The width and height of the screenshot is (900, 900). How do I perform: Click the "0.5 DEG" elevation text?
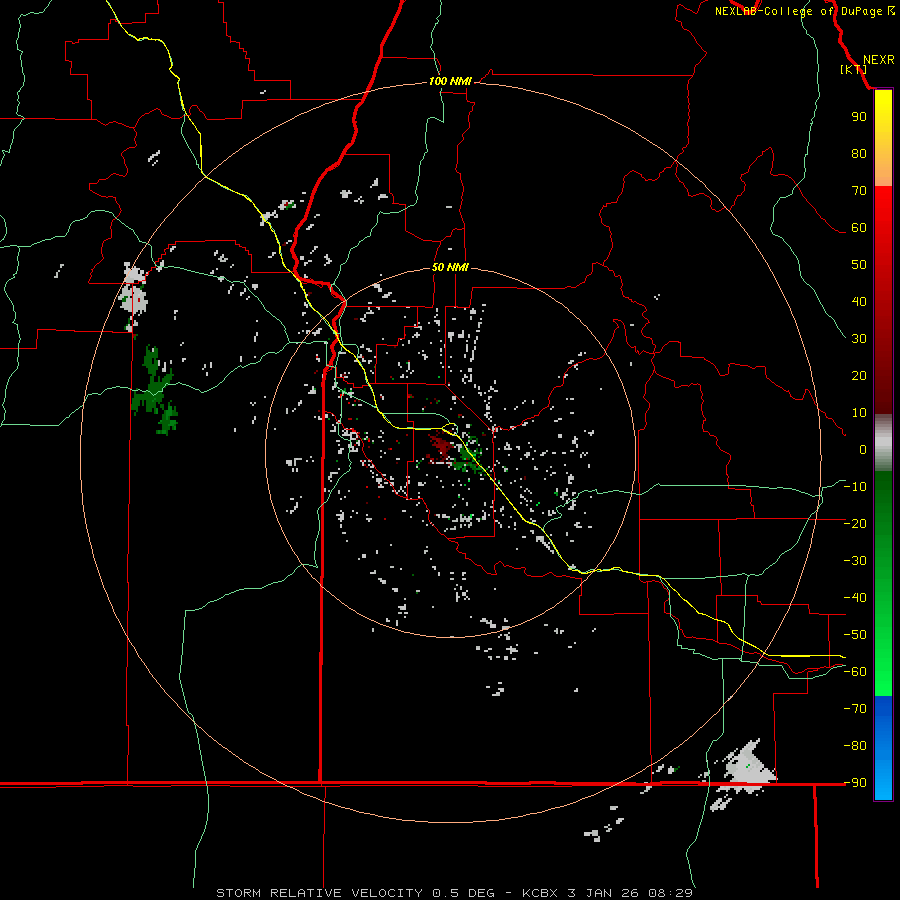(x=463, y=893)
